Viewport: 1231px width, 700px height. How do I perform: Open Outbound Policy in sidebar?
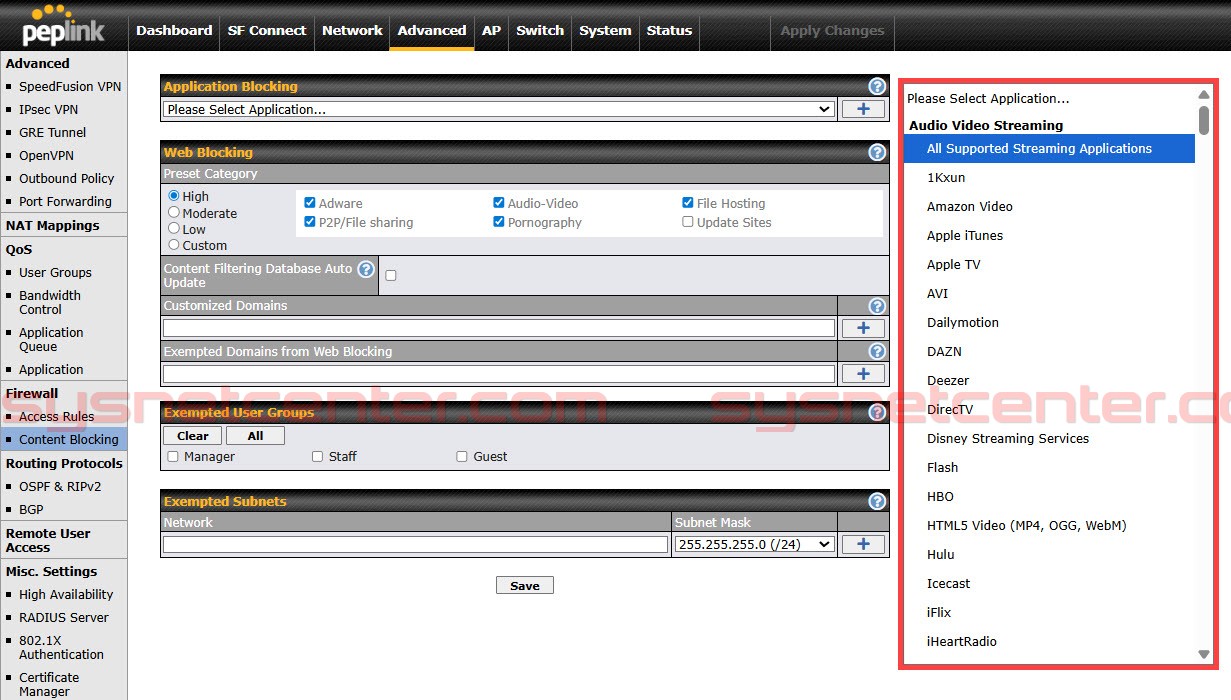click(x=66, y=178)
